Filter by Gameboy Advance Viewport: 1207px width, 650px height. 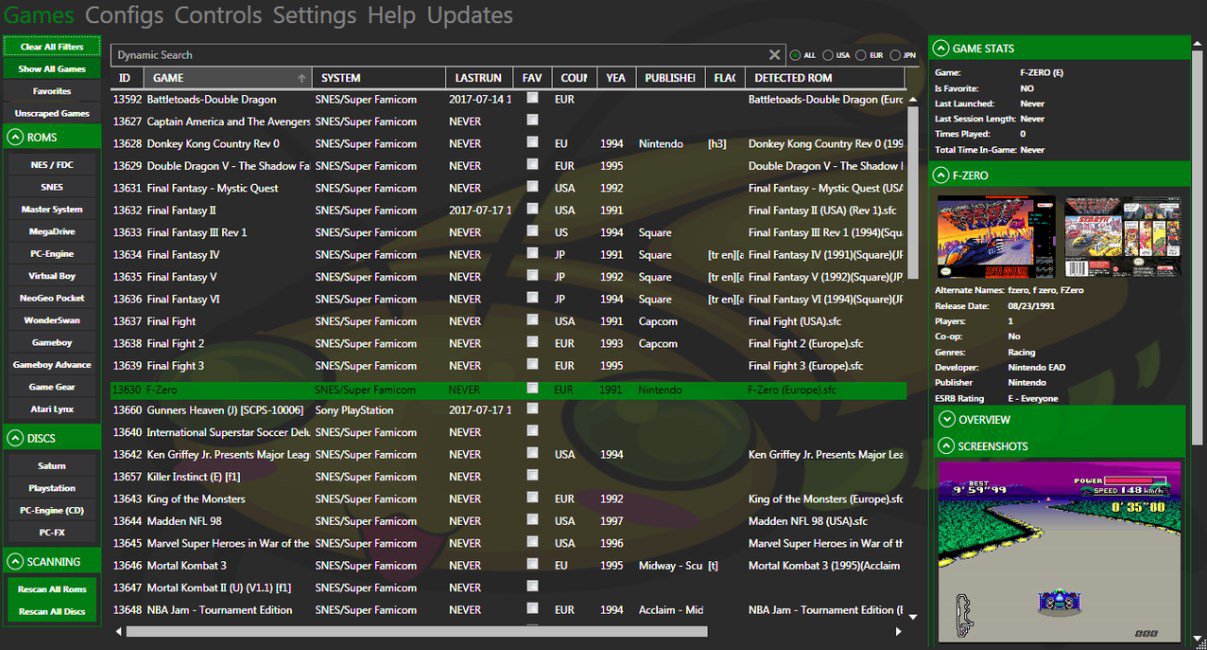pos(52,365)
